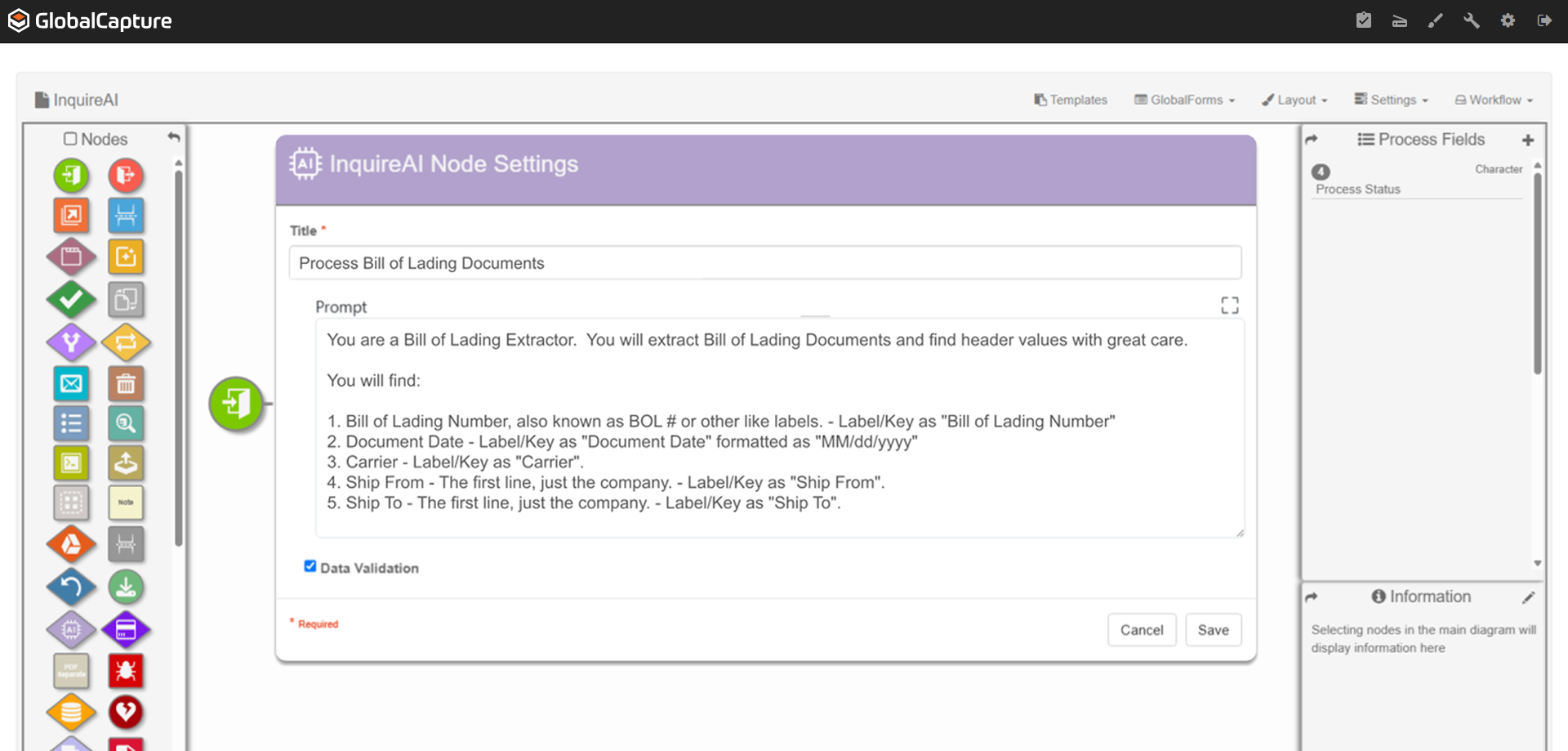Choose the violet card diamond node
1568x751 pixels.
(126, 630)
